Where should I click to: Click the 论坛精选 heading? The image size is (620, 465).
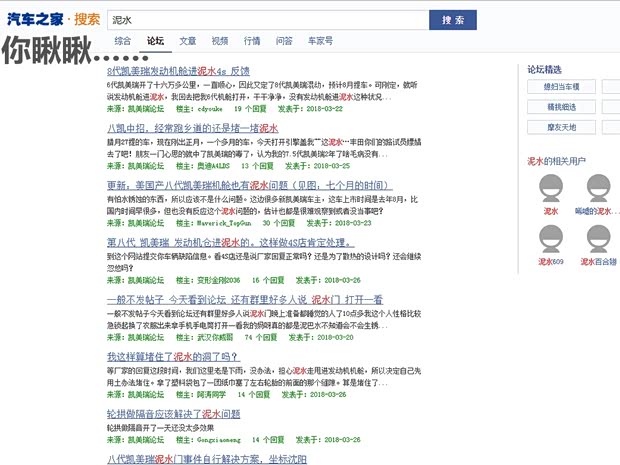click(544, 70)
